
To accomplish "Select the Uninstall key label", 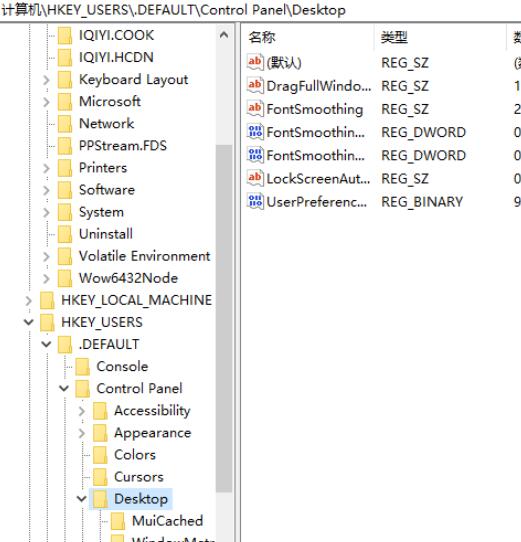I will click(x=106, y=234).
